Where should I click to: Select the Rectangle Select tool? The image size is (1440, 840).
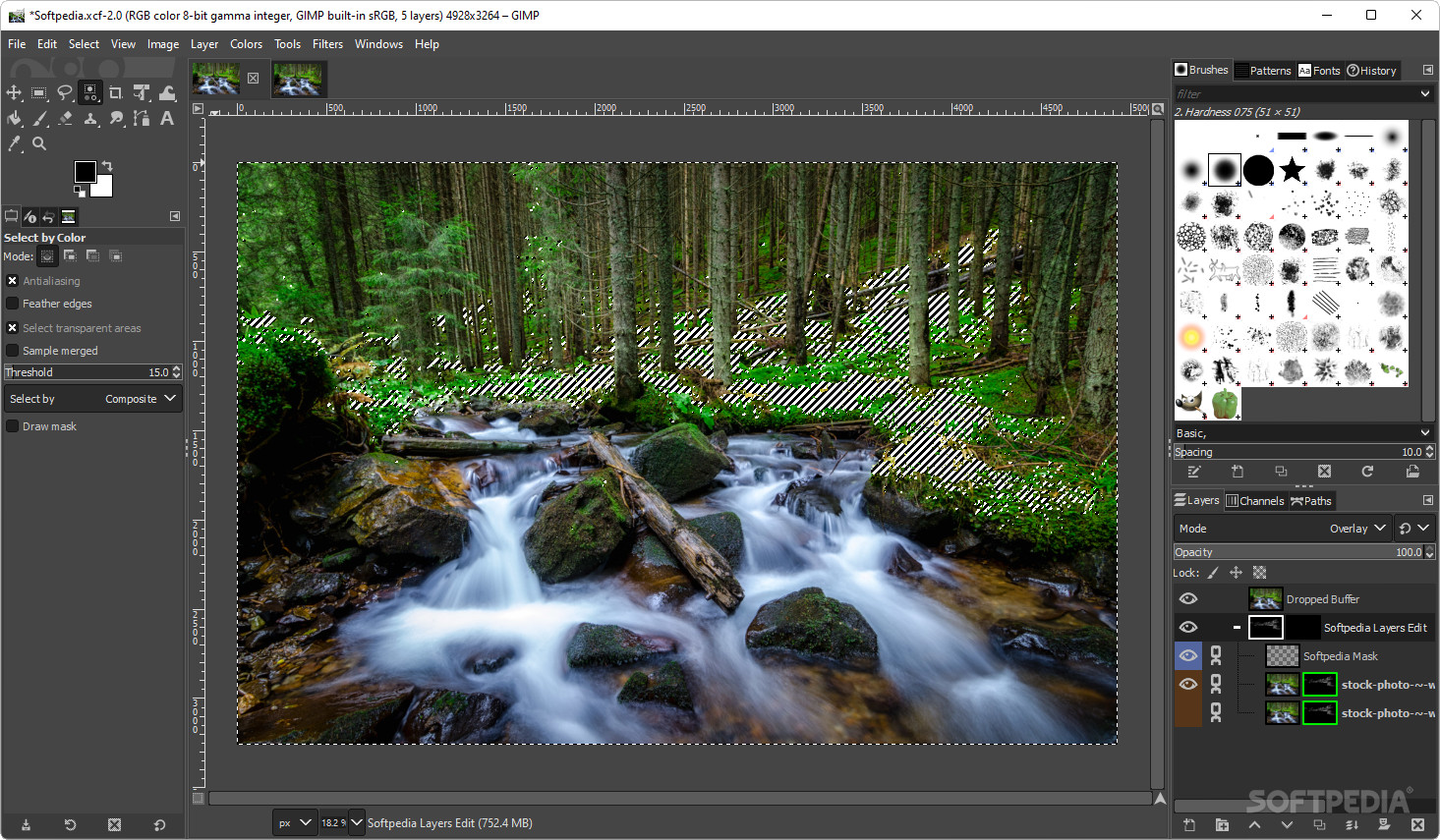[39, 92]
